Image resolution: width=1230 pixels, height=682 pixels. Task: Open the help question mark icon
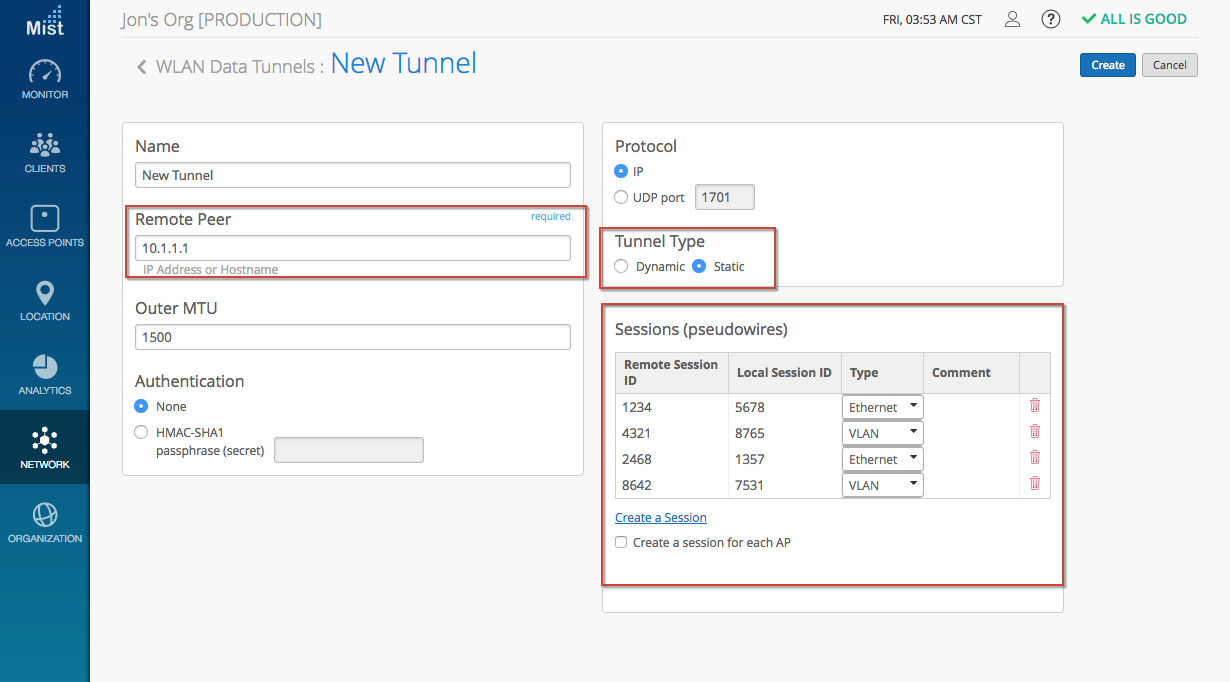pos(1051,19)
